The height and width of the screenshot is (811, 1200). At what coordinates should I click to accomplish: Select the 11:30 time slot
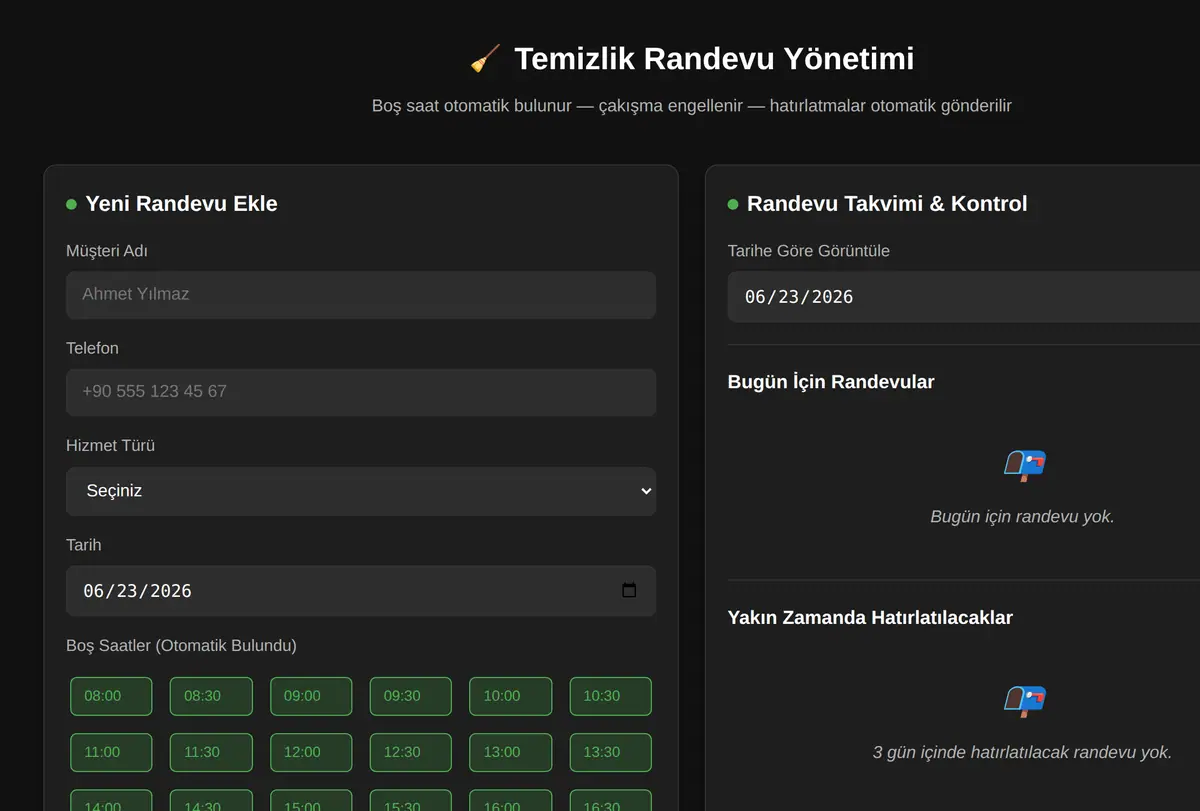click(x=211, y=752)
